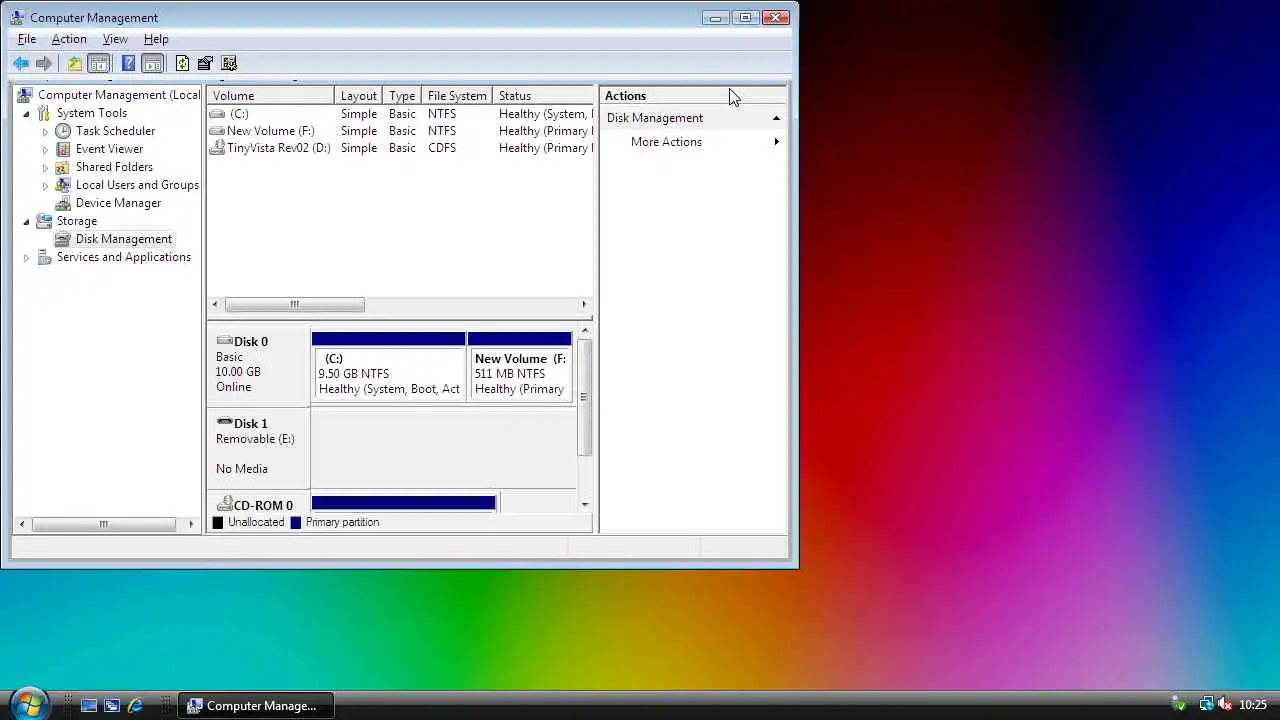The height and width of the screenshot is (720, 1280).
Task: Click the Shared Folders icon in tree
Action: 63,167
